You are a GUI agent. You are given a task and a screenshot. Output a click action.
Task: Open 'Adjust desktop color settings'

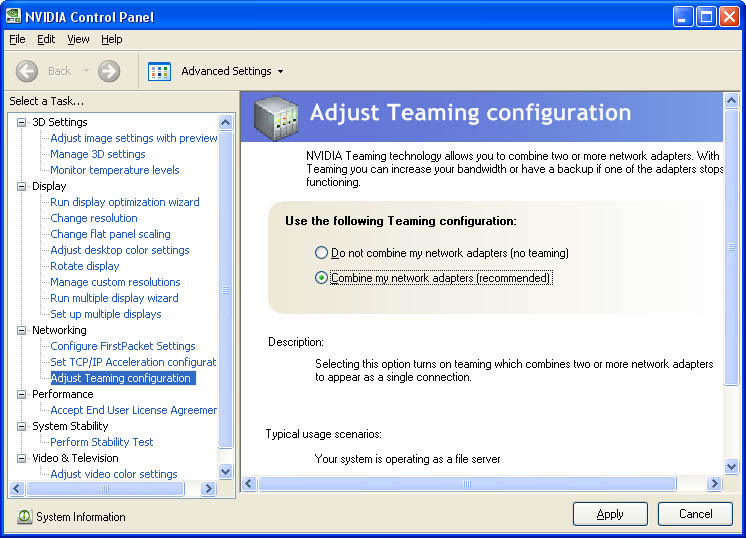[x=119, y=250]
